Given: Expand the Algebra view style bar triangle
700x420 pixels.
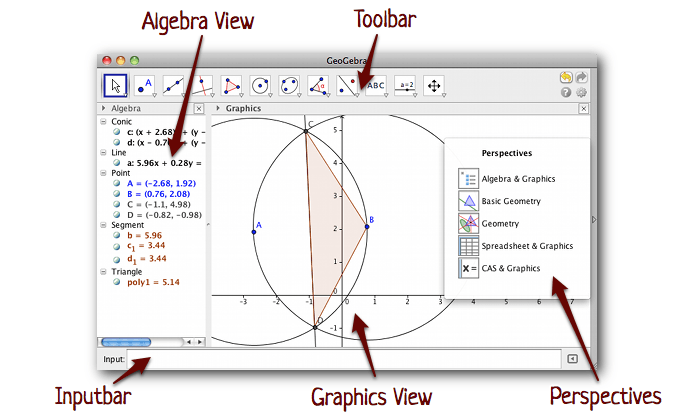Looking at the screenshot, I should pyautogui.click(x=104, y=108).
